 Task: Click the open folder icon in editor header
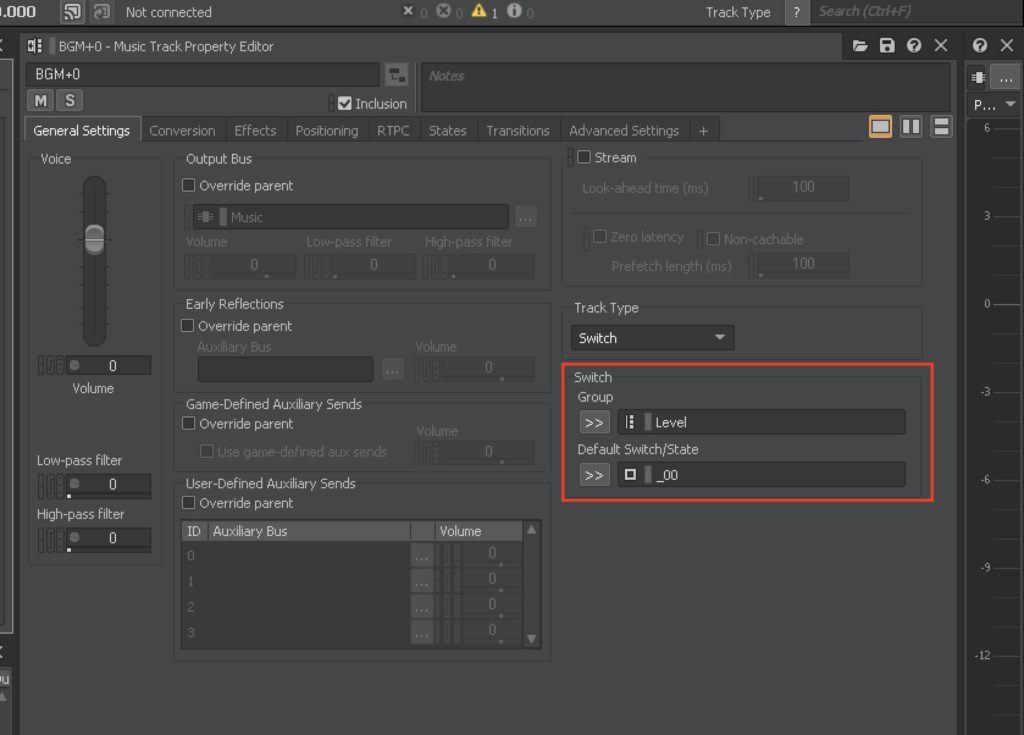point(860,46)
